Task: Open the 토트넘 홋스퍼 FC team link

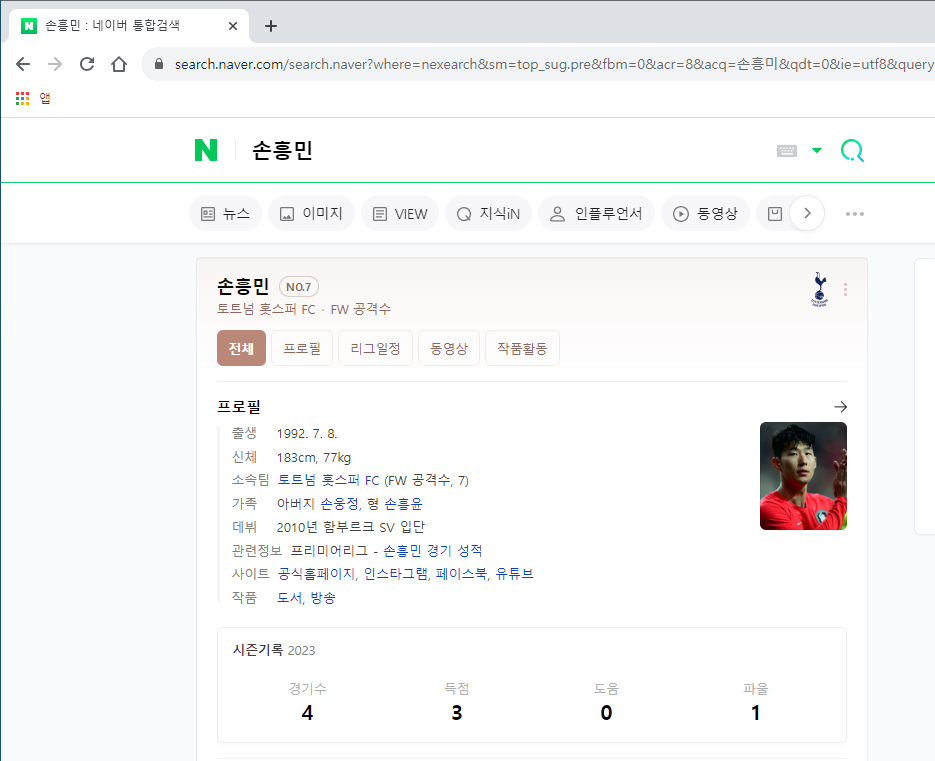Action: coord(329,480)
